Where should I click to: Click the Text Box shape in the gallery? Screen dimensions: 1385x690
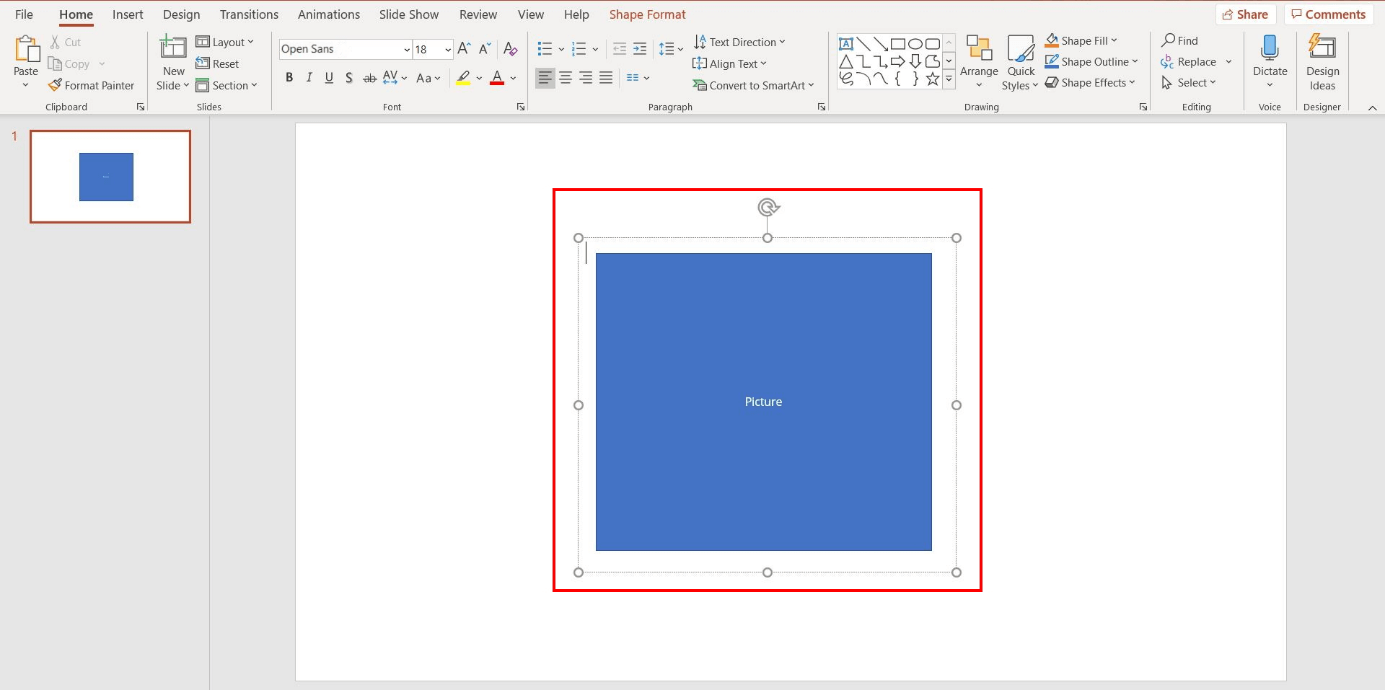click(844, 42)
